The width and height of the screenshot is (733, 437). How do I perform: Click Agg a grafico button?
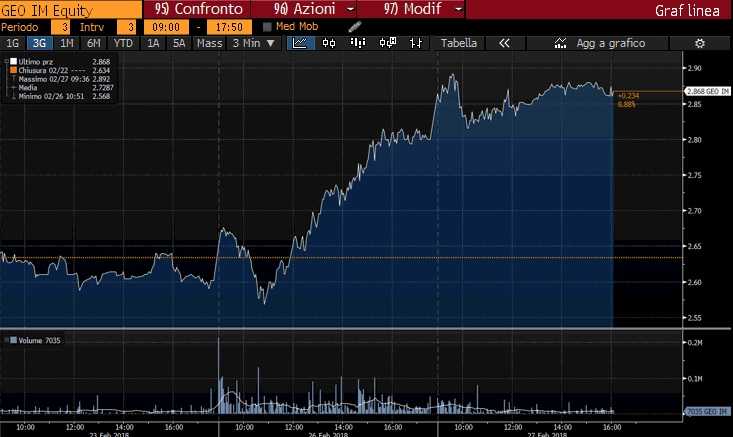tap(597, 43)
